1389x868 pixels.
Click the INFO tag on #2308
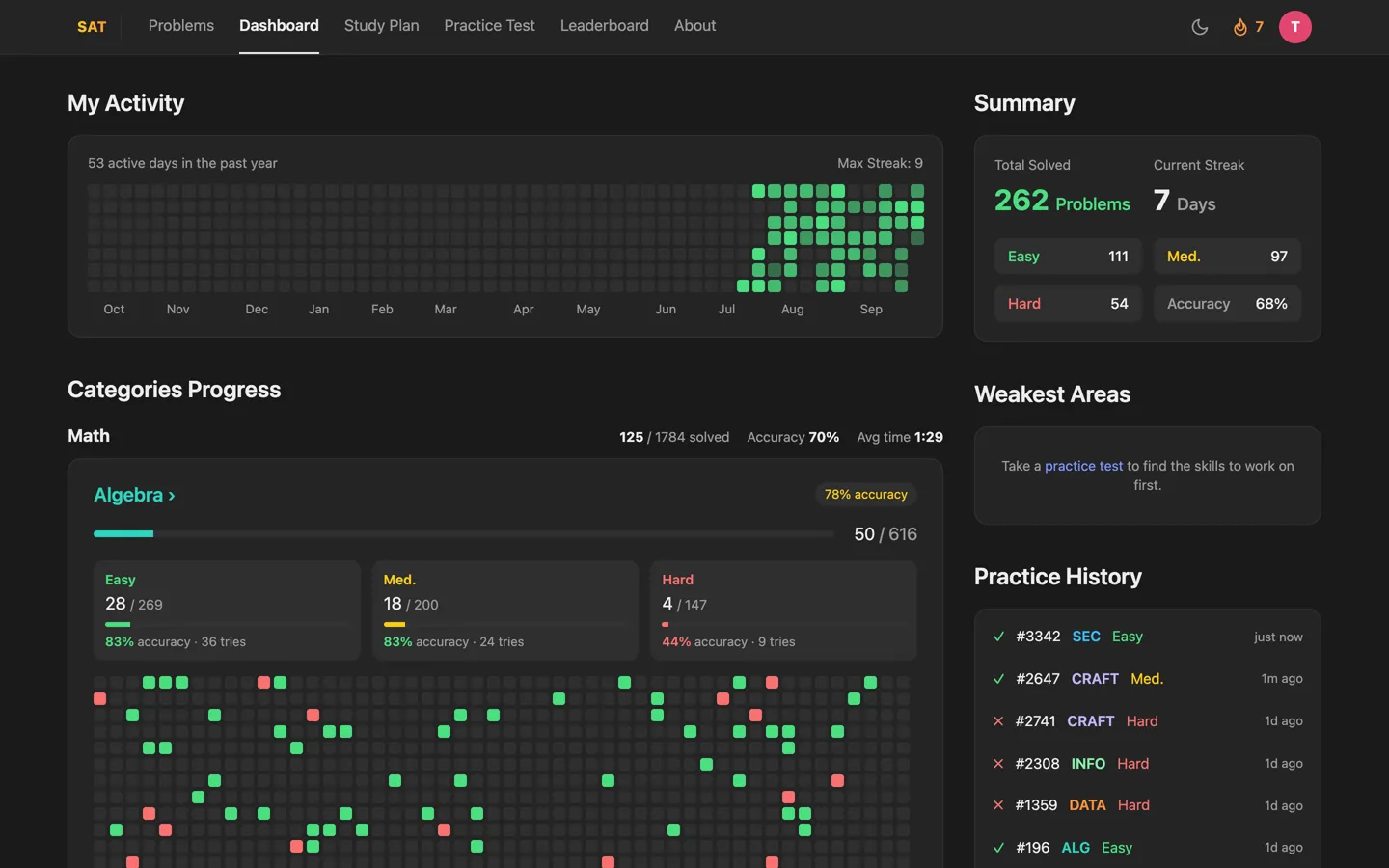[x=1088, y=763]
